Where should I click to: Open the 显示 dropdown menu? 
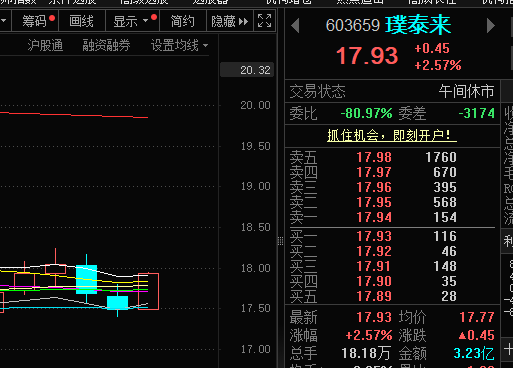click(x=131, y=21)
